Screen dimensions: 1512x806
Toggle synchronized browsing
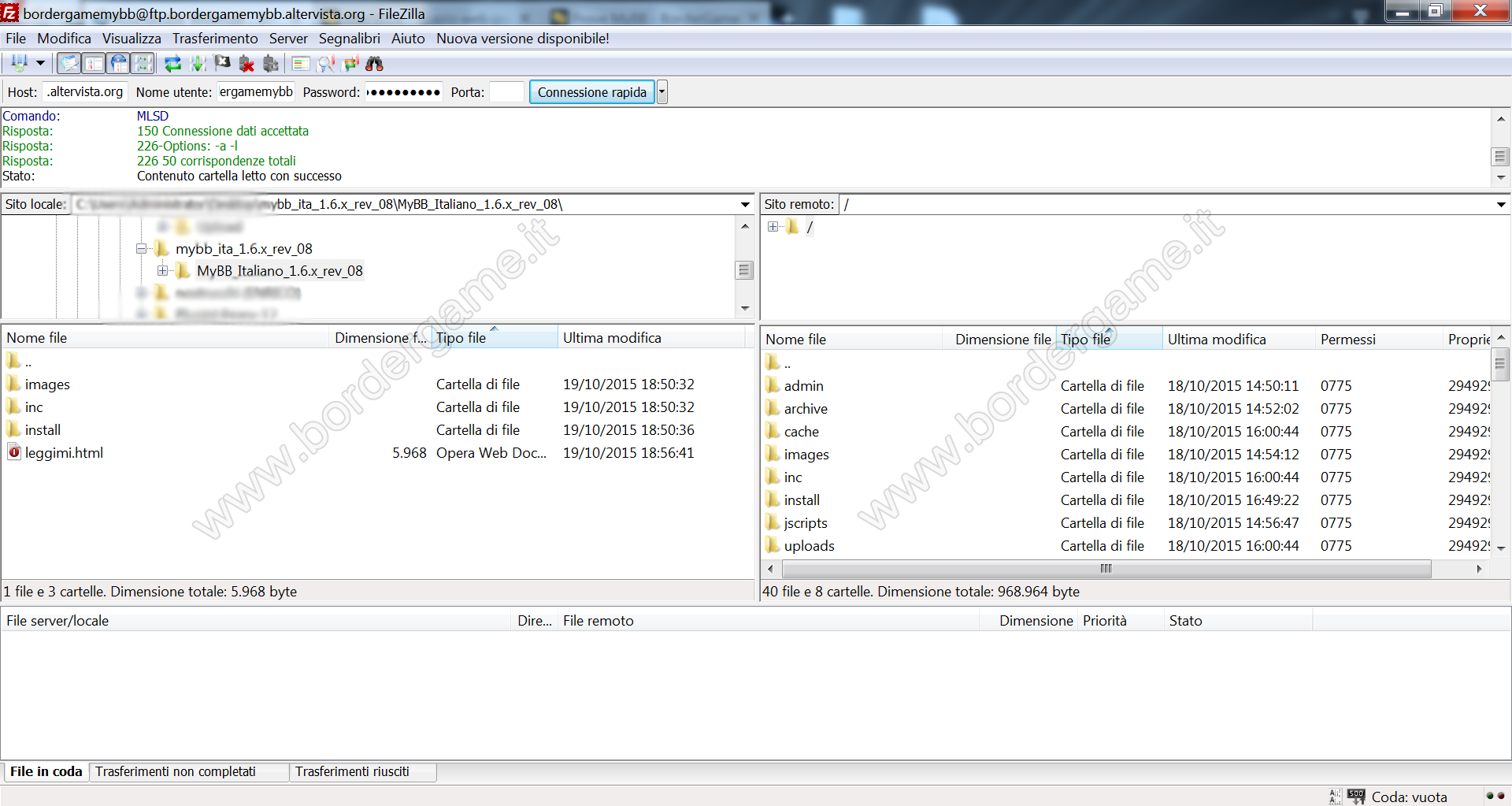pyautogui.click(x=350, y=63)
